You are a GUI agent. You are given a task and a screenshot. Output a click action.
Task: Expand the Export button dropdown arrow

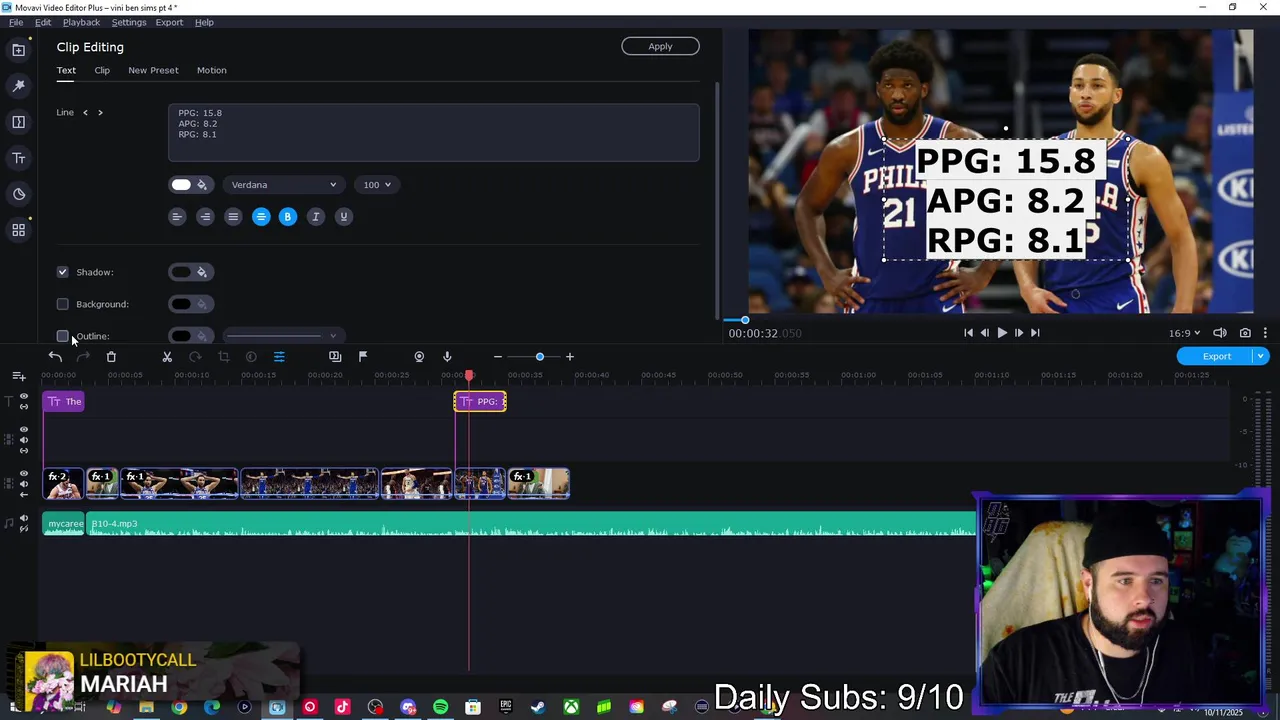tap(1261, 356)
